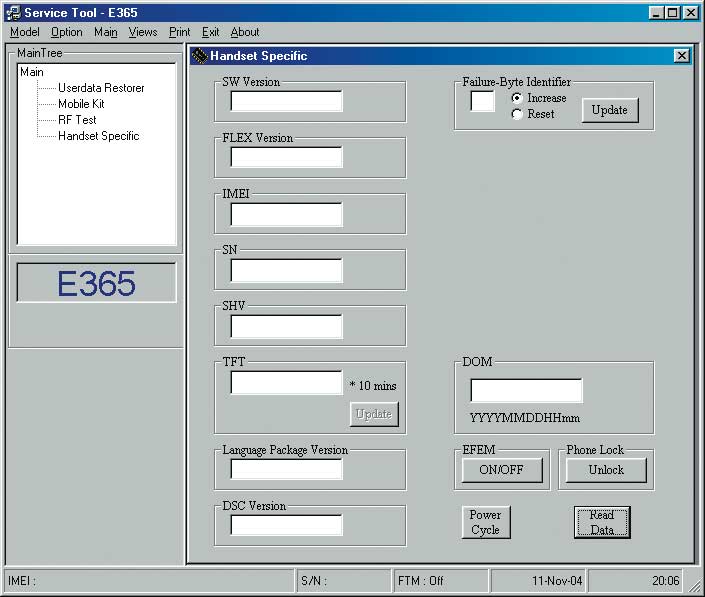The image size is (705, 597).
Task: Open the Print menu
Action: click(179, 32)
